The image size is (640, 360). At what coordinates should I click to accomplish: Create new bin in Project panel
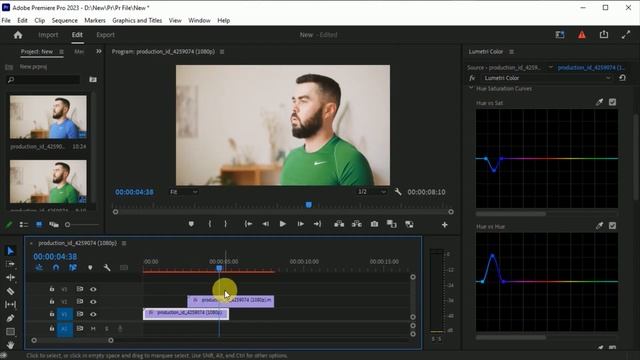pos(93,80)
